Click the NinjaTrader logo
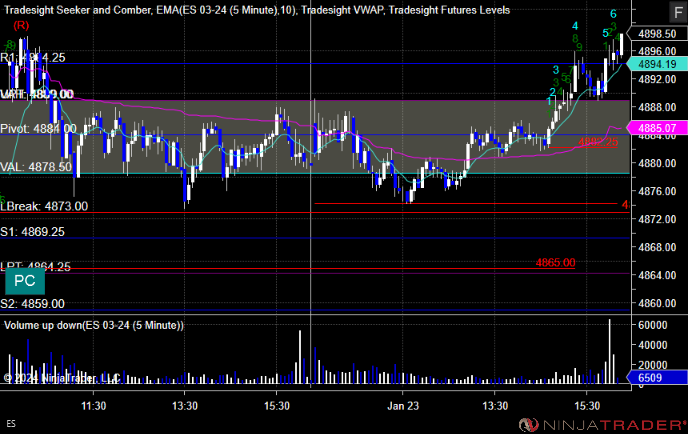Viewport: 688px width, 434px height. pos(602,425)
